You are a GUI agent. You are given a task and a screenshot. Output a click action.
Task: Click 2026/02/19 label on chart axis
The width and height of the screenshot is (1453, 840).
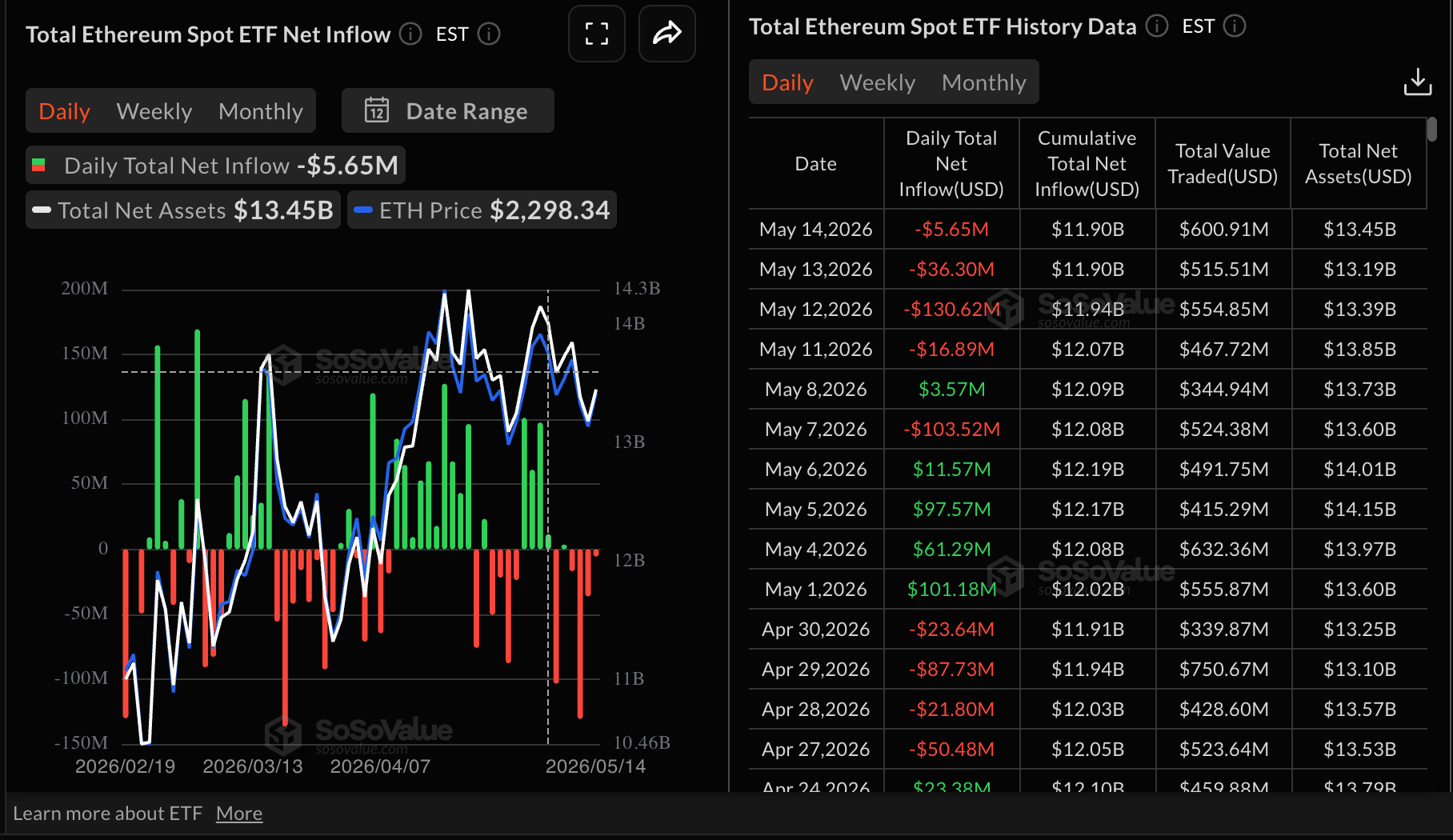[x=125, y=766]
